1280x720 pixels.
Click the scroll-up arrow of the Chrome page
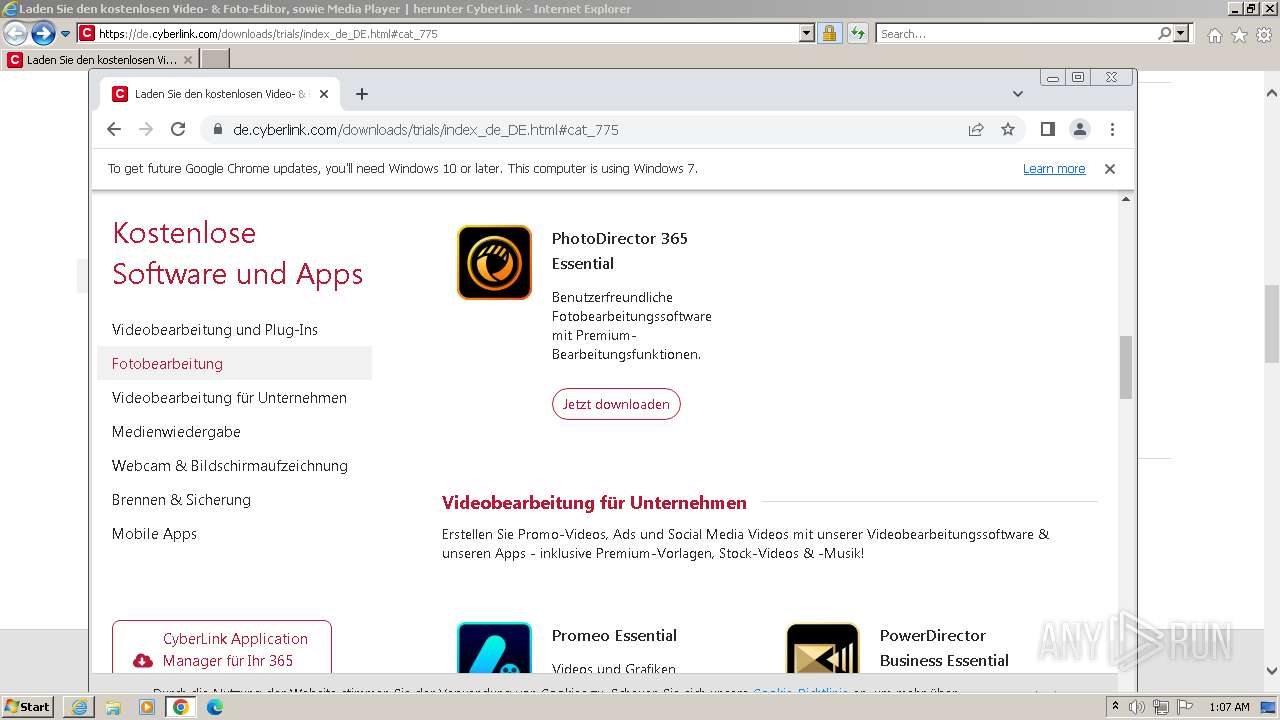[x=1125, y=199]
